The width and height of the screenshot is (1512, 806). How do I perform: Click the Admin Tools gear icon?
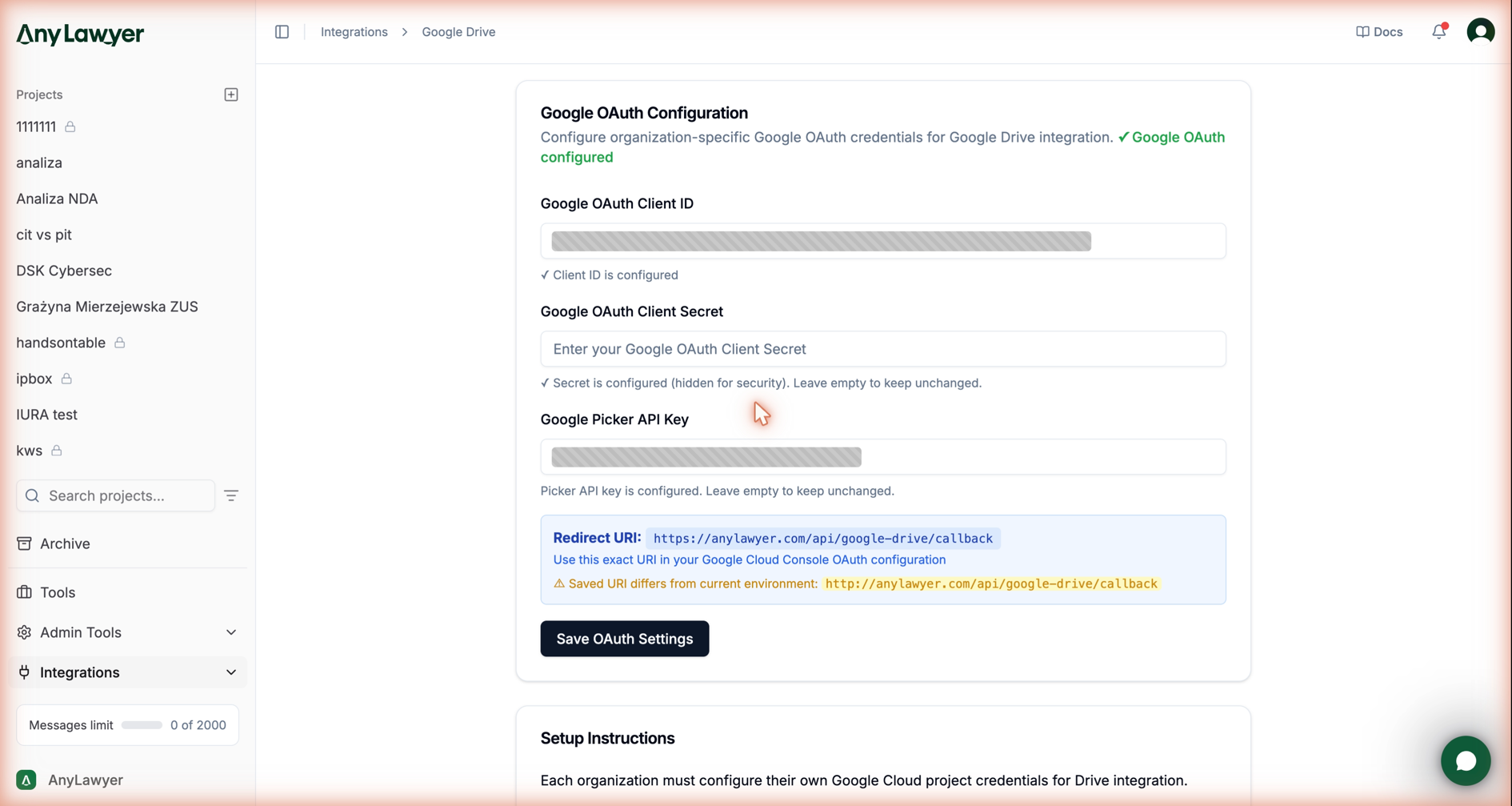point(24,632)
